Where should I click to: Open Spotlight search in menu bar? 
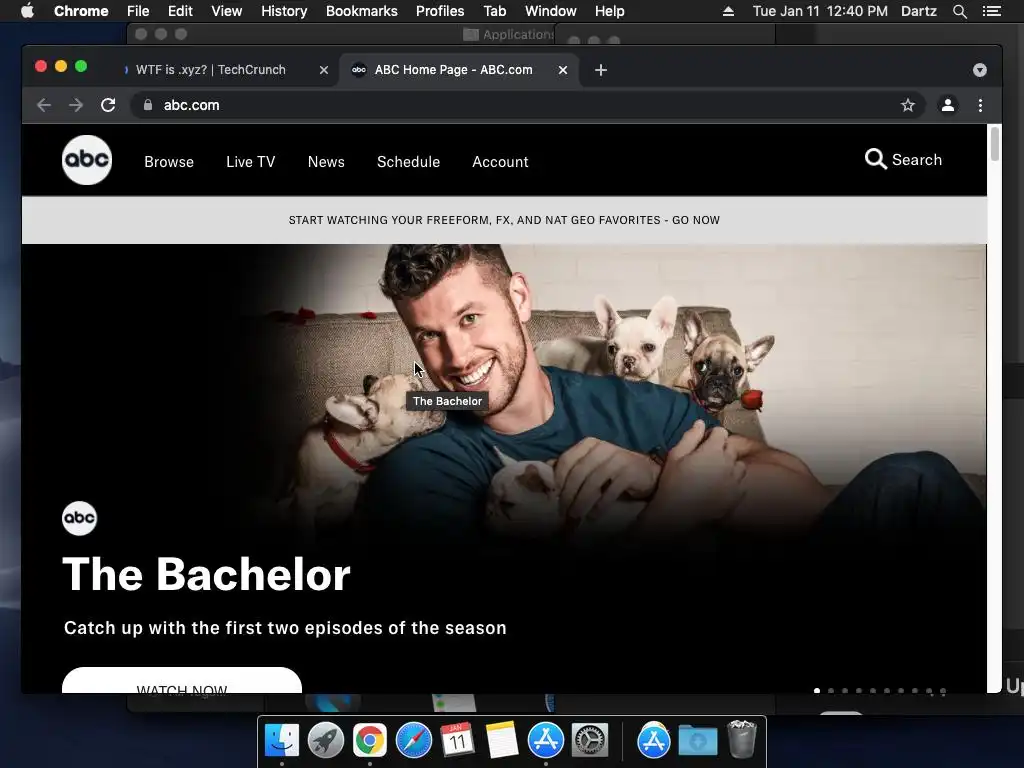pyautogui.click(x=960, y=11)
